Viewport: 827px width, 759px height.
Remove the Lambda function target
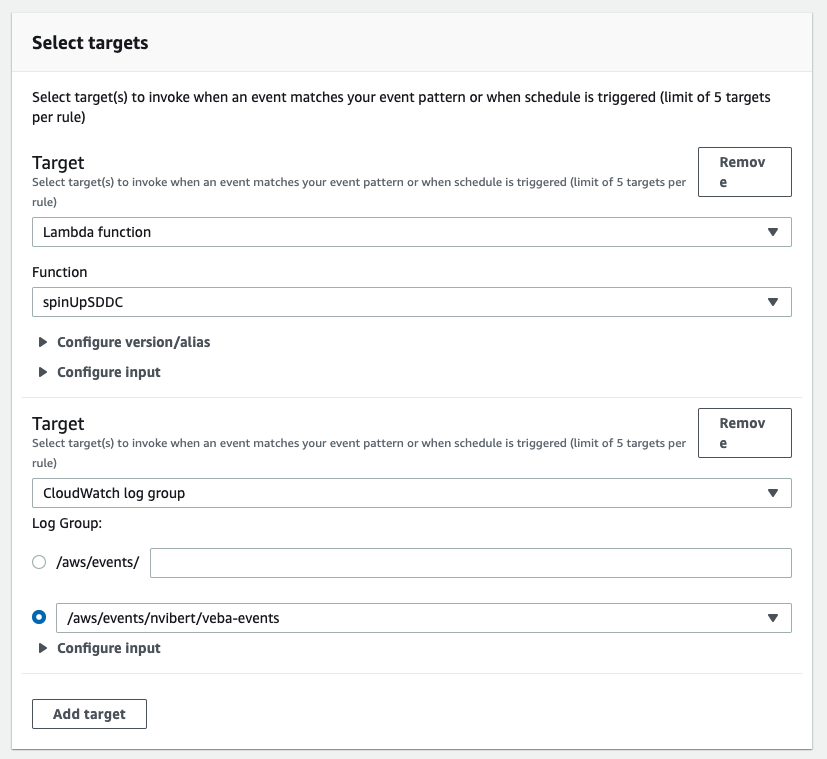[744, 172]
